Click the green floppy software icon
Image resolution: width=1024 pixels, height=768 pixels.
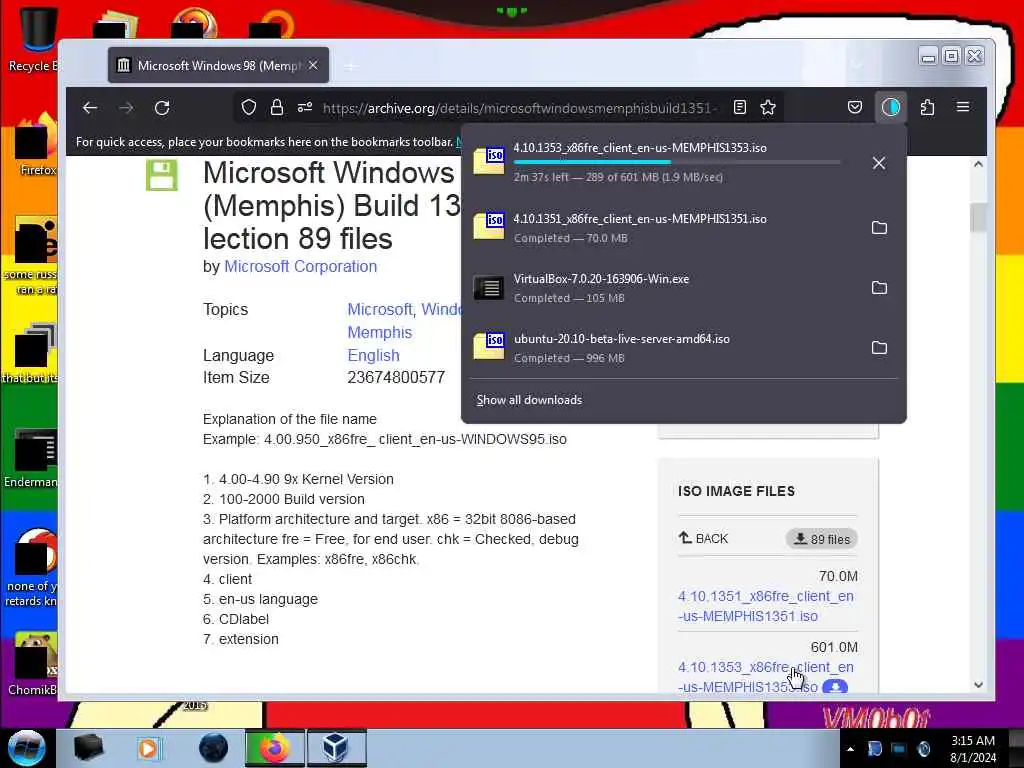[x=162, y=175]
